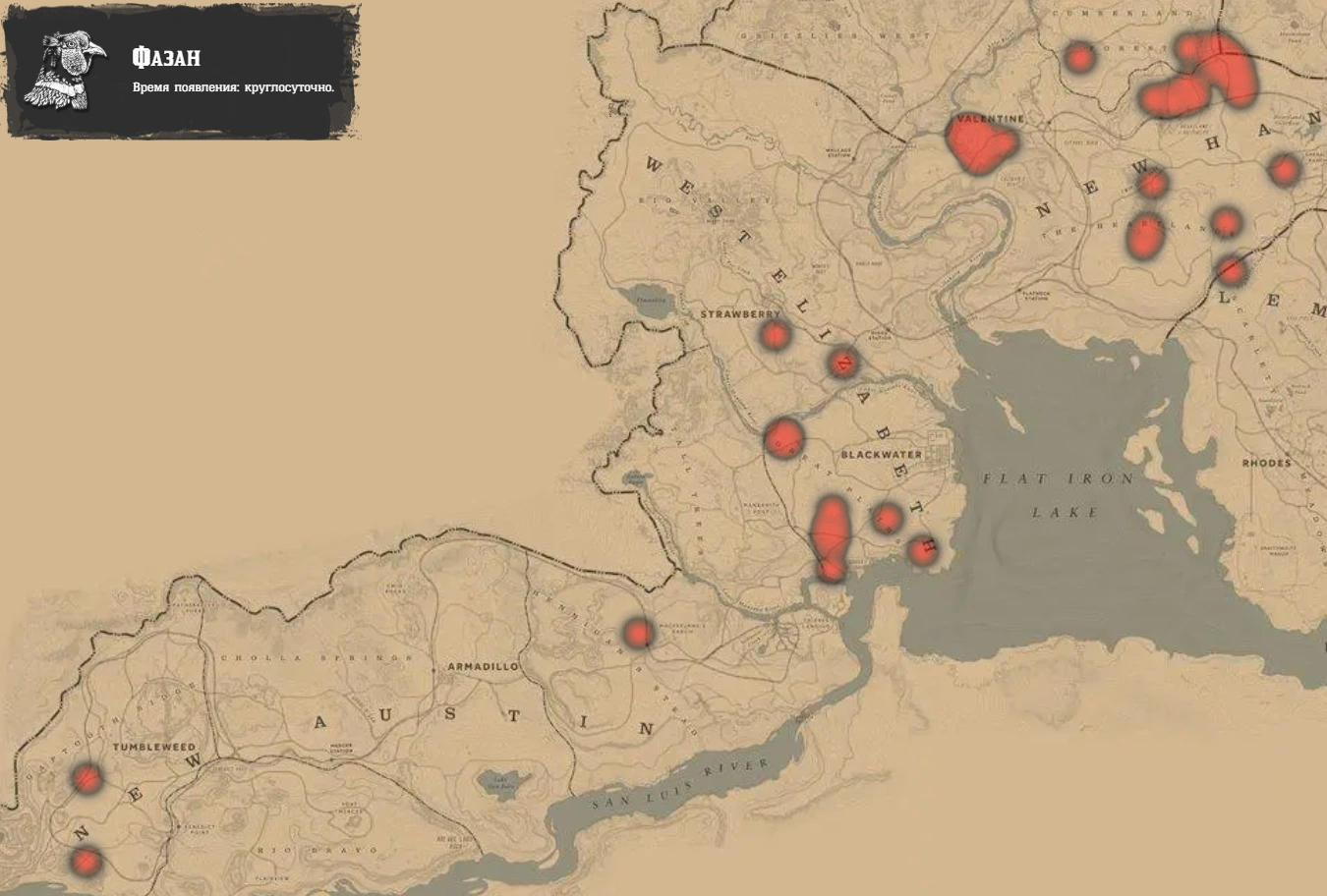Click the Фазан title text
1327x896 pixels.
tap(166, 58)
